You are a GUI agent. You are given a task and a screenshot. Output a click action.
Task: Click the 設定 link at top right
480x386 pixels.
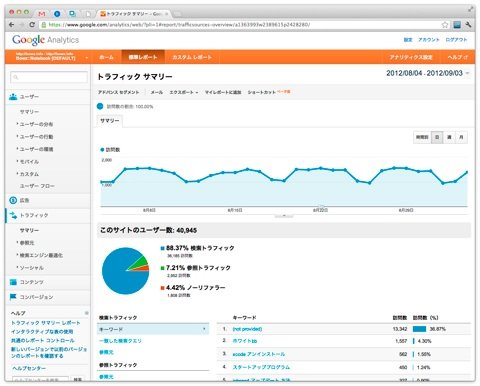pyautogui.click(x=408, y=40)
